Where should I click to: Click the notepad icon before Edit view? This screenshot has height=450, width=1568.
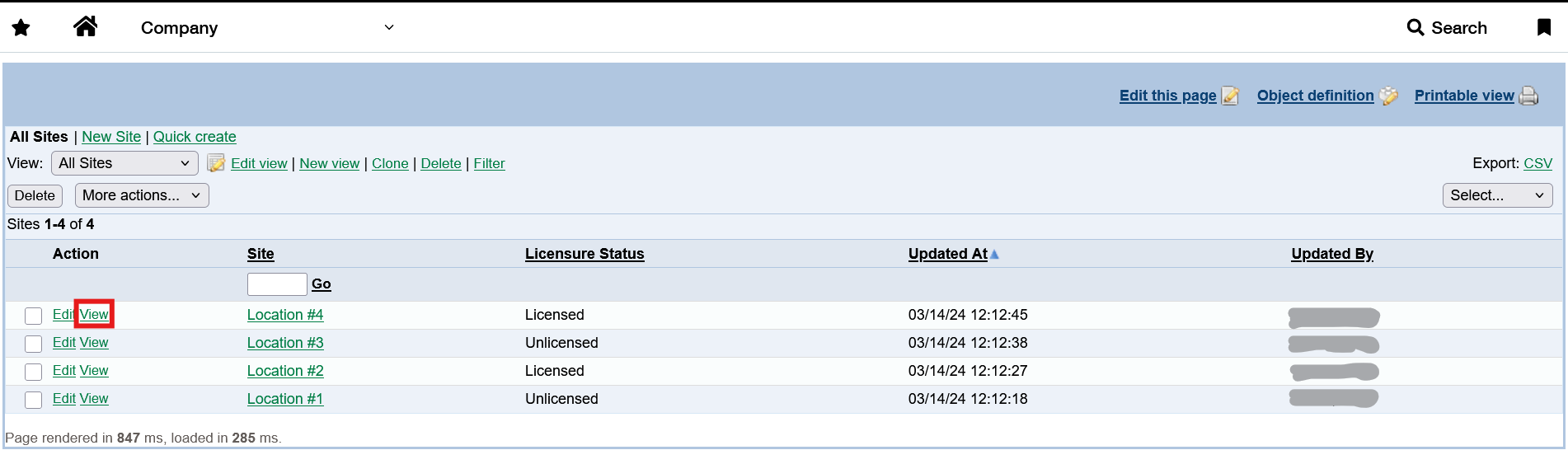pyautogui.click(x=216, y=163)
